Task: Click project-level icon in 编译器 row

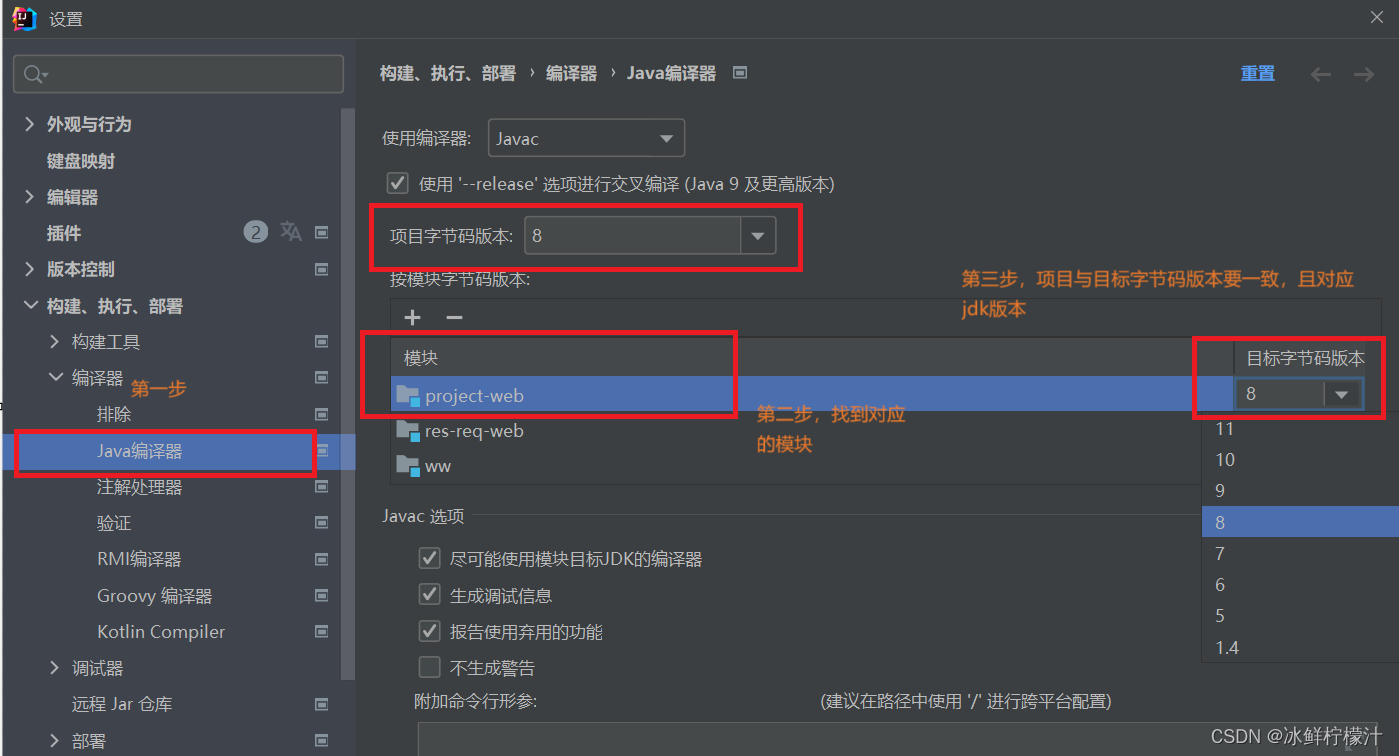Action: pos(322,378)
